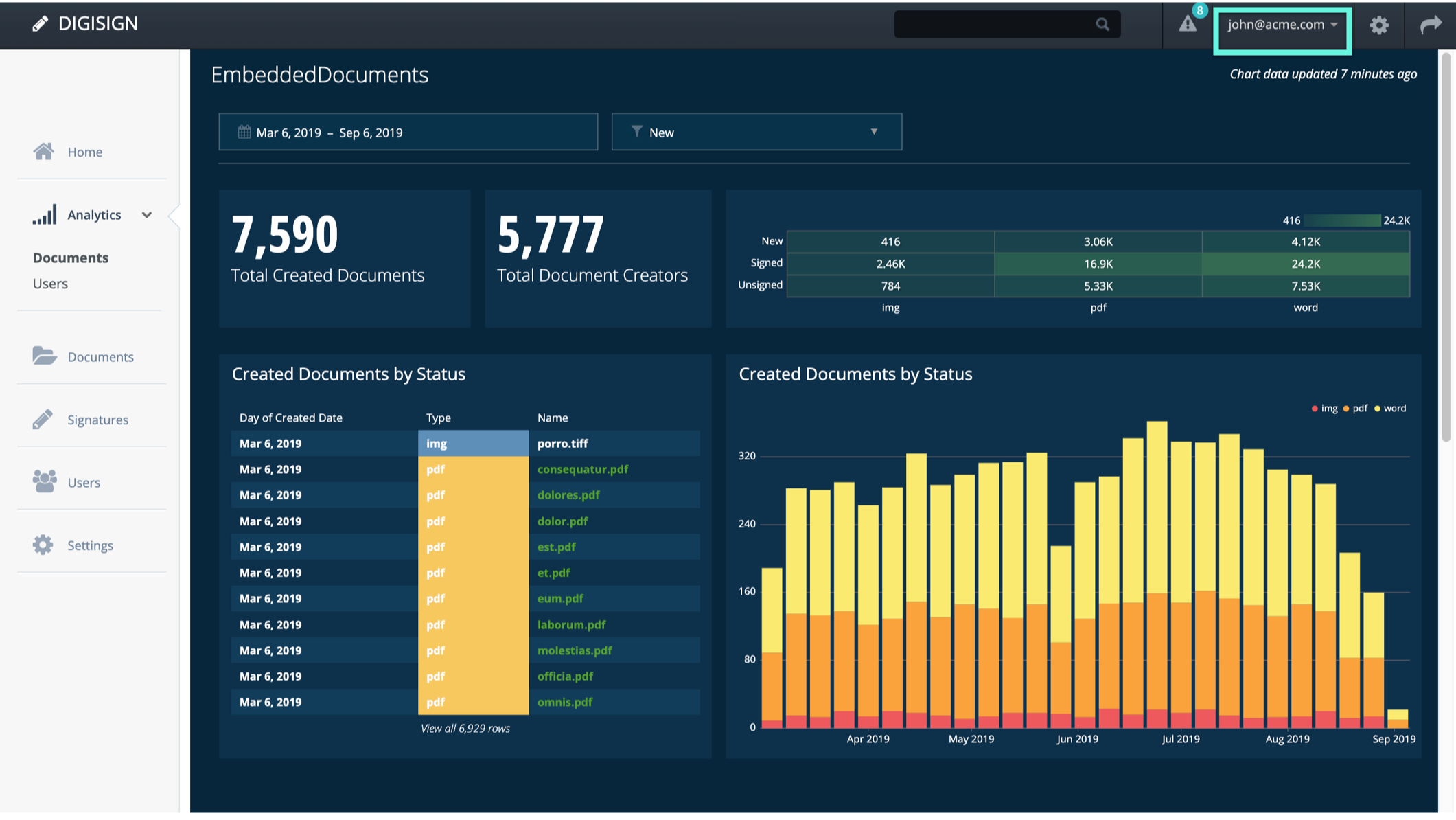Select the Home menu item
The width and height of the screenshot is (1456, 820).
[x=85, y=152]
